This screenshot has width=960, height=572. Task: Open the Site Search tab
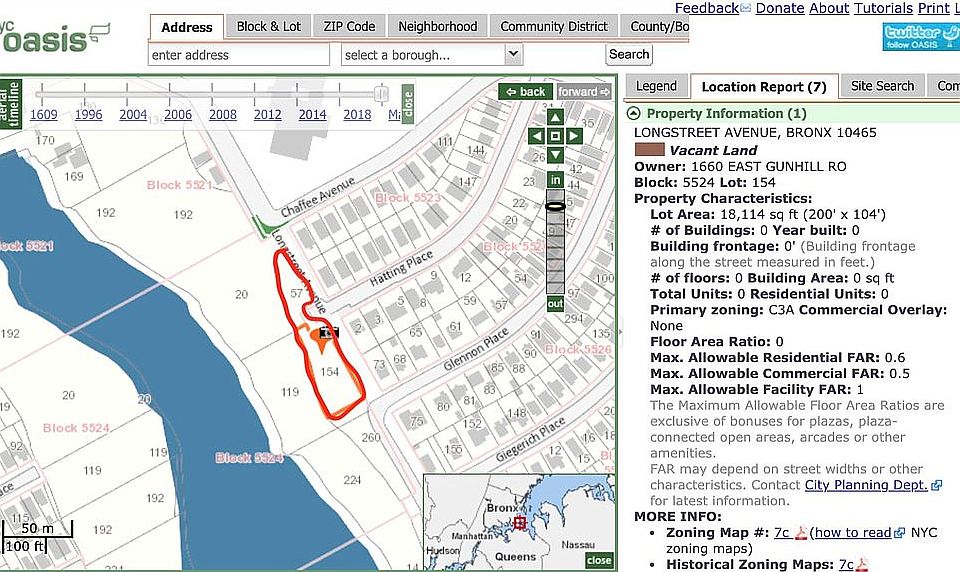(882, 86)
